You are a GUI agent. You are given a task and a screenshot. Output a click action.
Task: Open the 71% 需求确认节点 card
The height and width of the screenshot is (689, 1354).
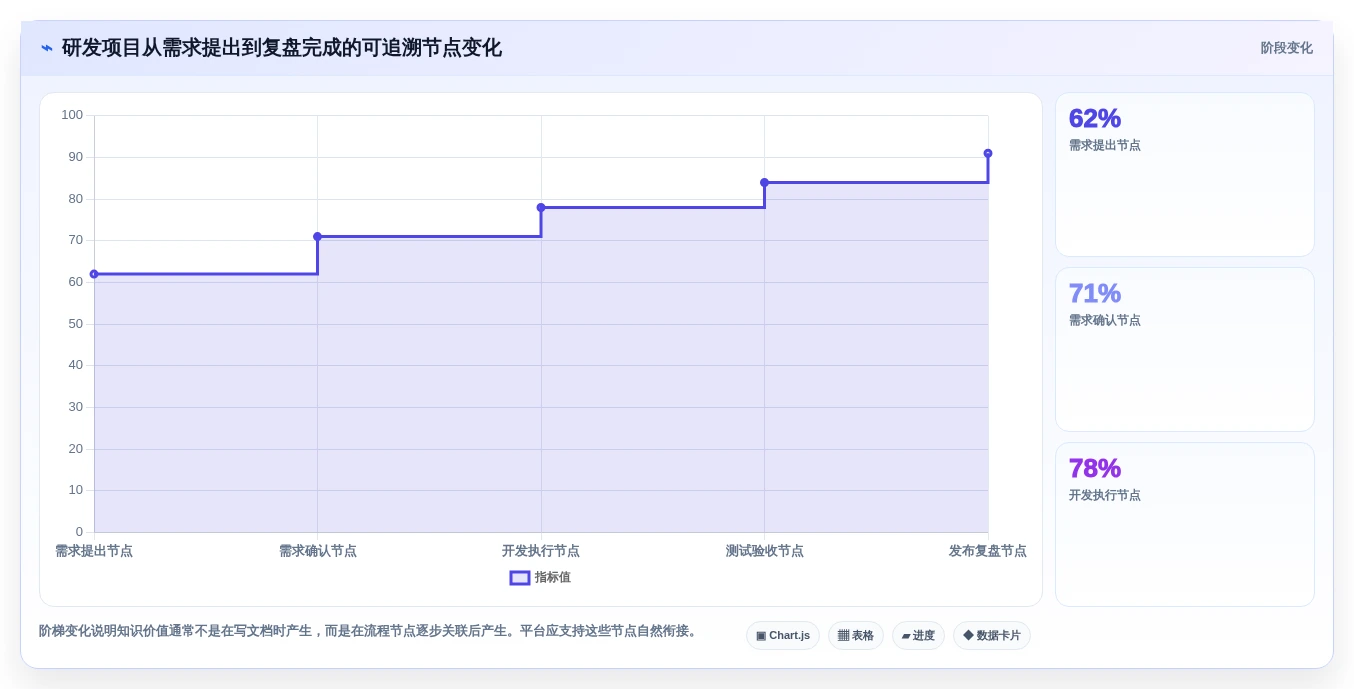point(1185,350)
